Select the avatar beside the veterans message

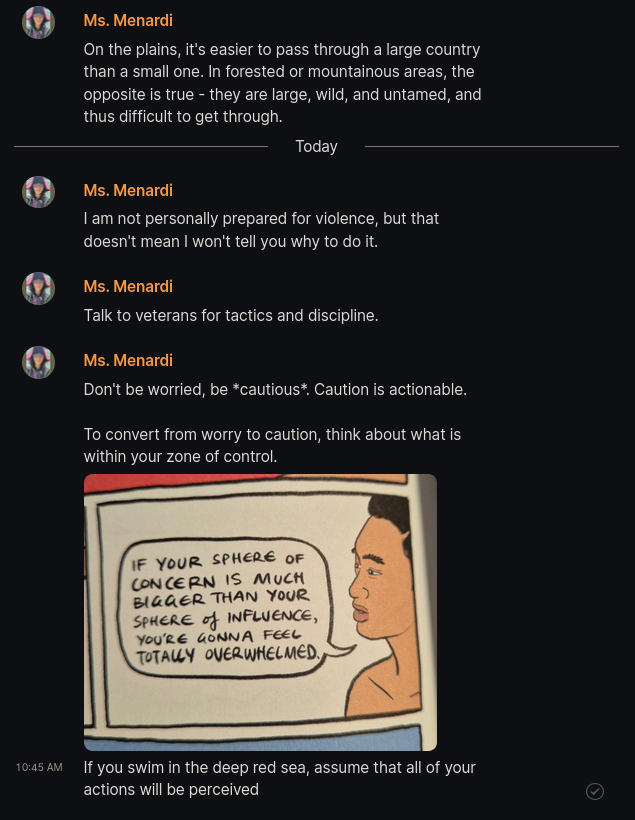(x=38, y=288)
